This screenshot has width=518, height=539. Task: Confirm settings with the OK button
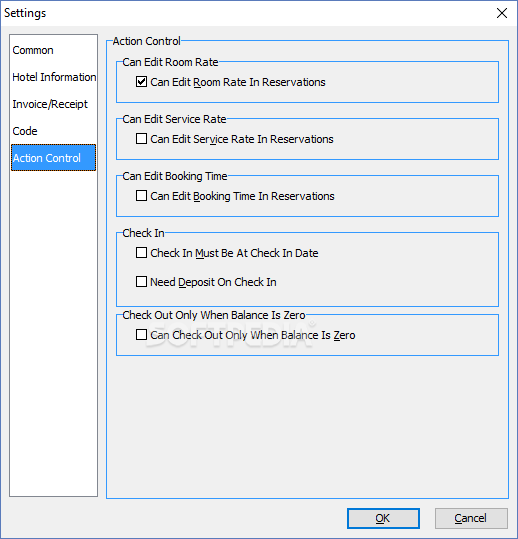point(383,518)
